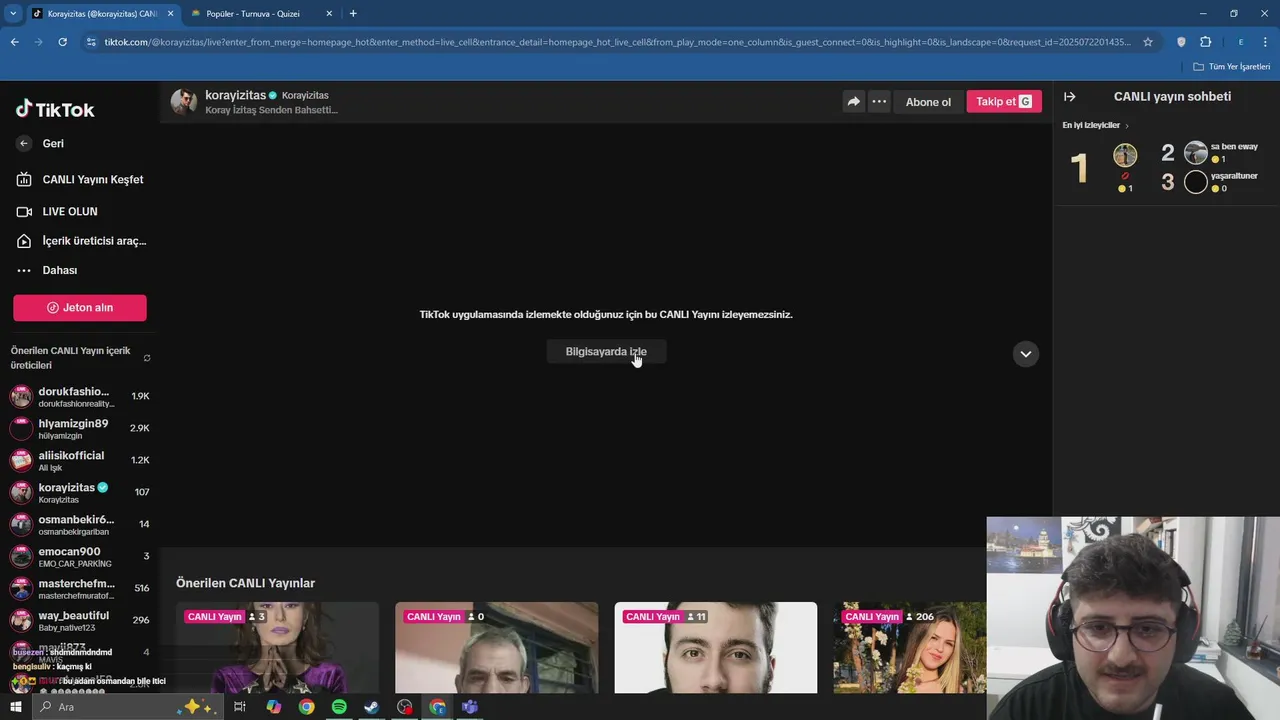The width and height of the screenshot is (1280, 720).
Task: Share the live stream
Action: (853, 102)
